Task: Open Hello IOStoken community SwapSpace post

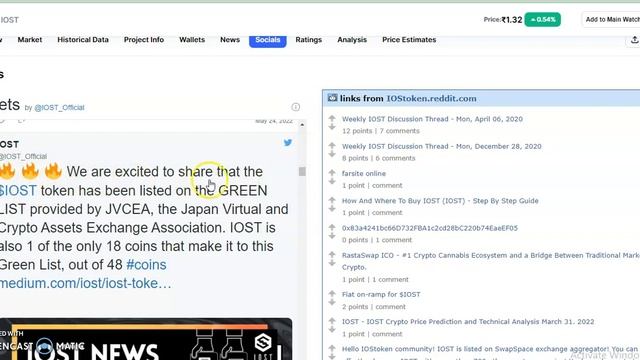Action: click(491, 352)
